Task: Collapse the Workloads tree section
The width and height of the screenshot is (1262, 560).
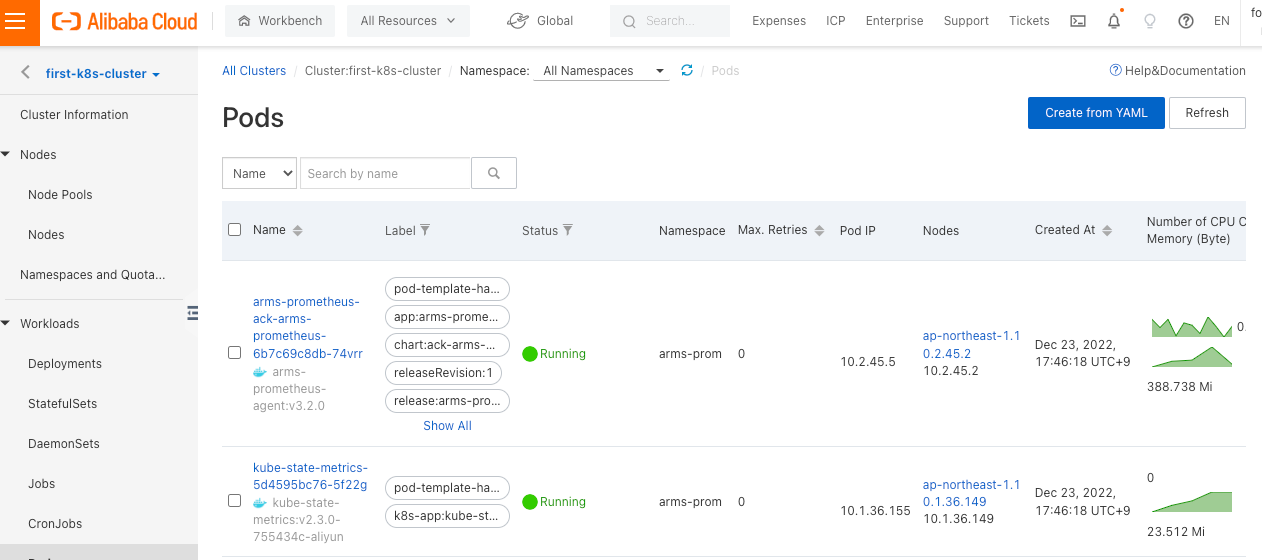Action: [x=6, y=324]
